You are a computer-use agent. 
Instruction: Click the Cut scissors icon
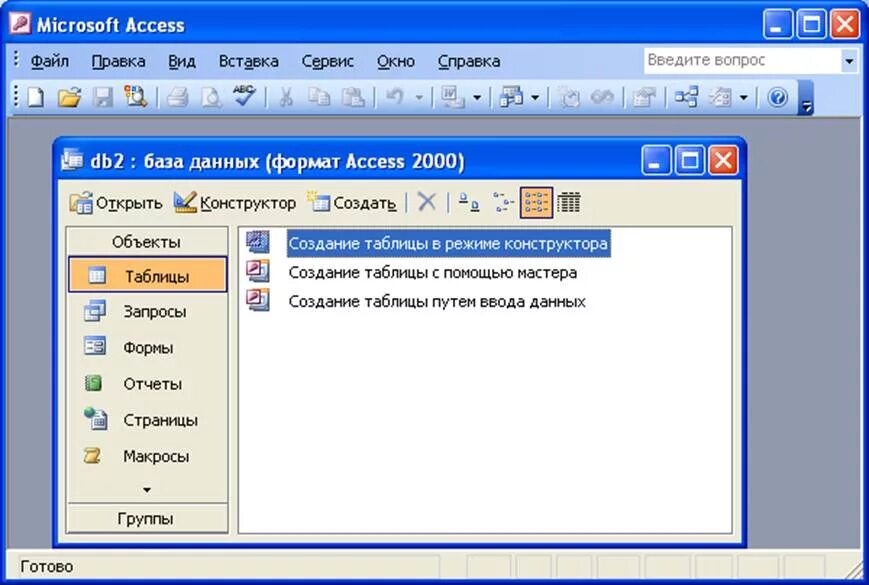tap(285, 98)
